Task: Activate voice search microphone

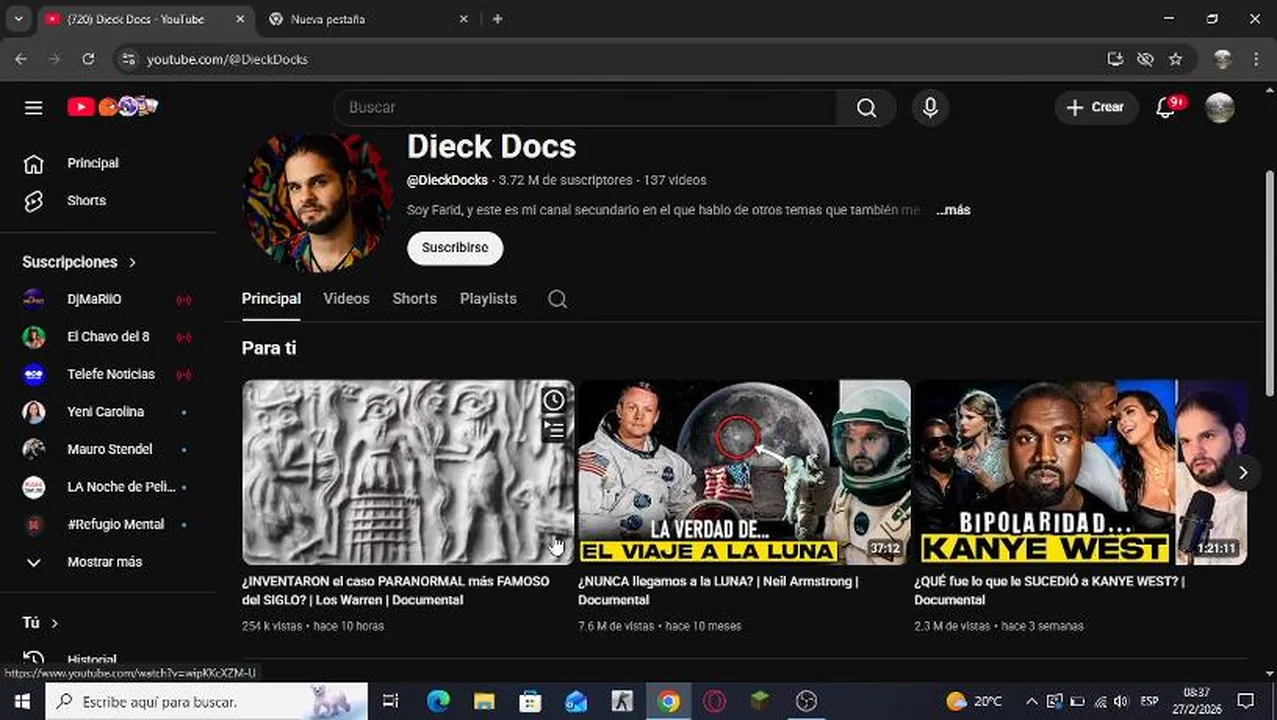Action: [x=930, y=107]
